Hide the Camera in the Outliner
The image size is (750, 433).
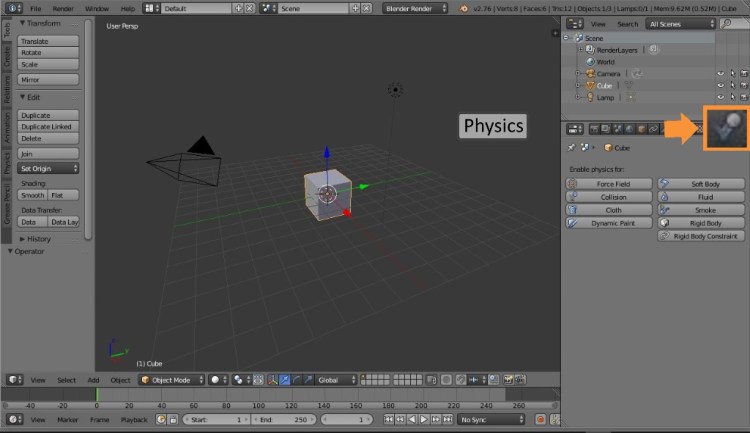[x=720, y=73]
